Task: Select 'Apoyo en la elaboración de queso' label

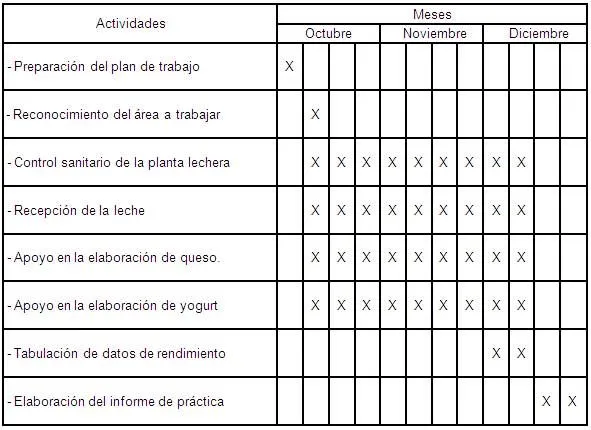Action: tap(114, 258)
